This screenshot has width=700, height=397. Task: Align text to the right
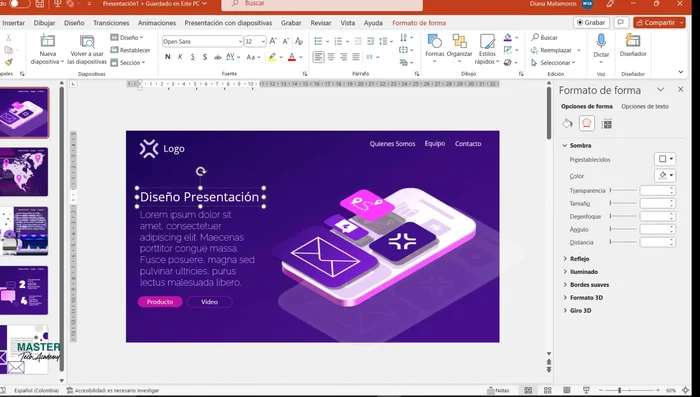(x=343, y=57)
